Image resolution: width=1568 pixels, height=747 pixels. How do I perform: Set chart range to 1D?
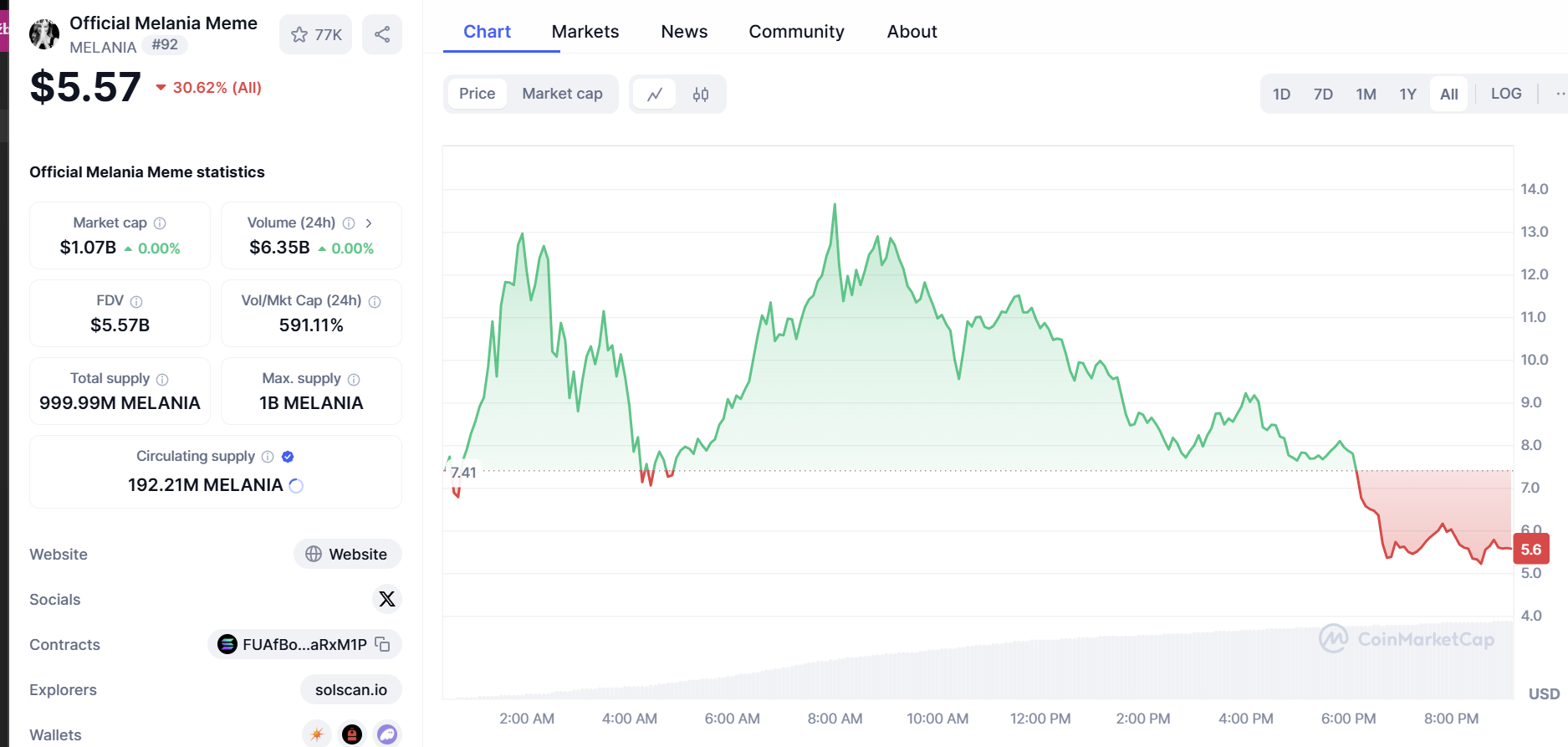pyautogui.click(x=1281, y=94)
